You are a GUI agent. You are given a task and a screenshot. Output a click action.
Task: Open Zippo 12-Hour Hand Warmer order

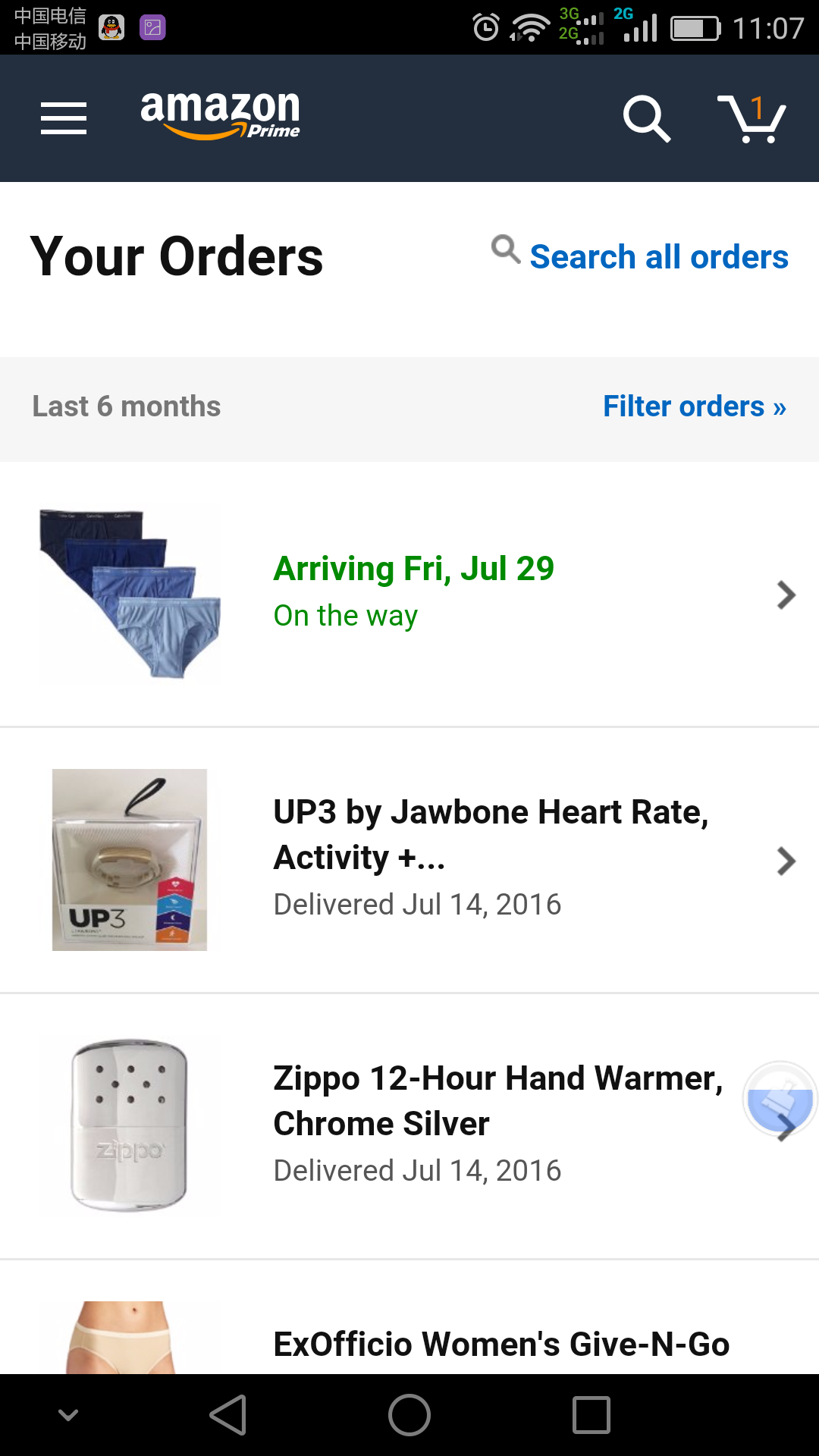click(x=497, y=1101)
